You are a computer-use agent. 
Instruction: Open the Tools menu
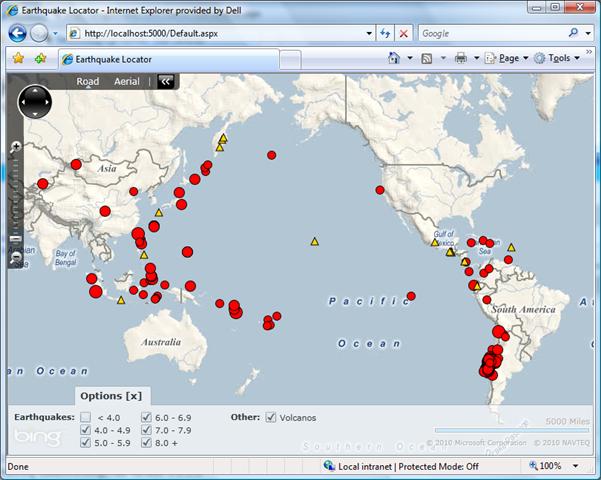pos(557,58)
